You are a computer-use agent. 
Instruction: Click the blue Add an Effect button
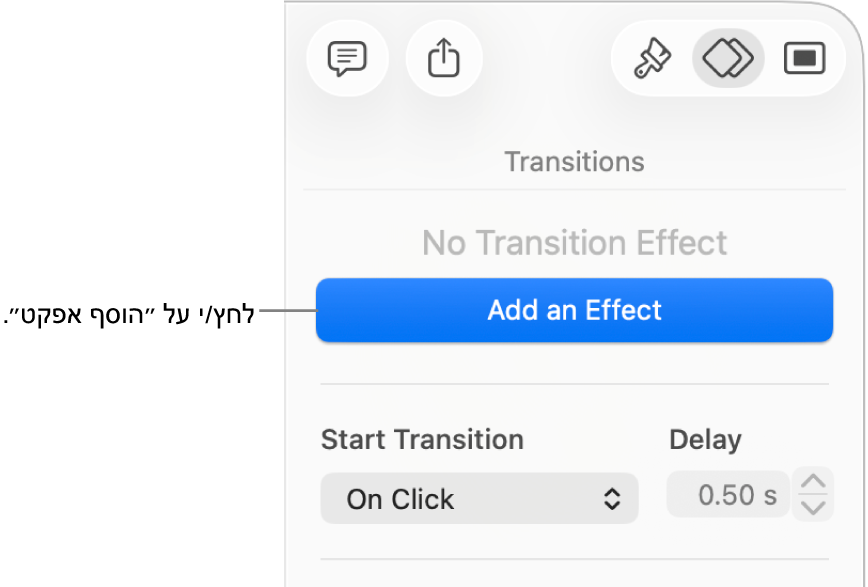click(574, 310)
